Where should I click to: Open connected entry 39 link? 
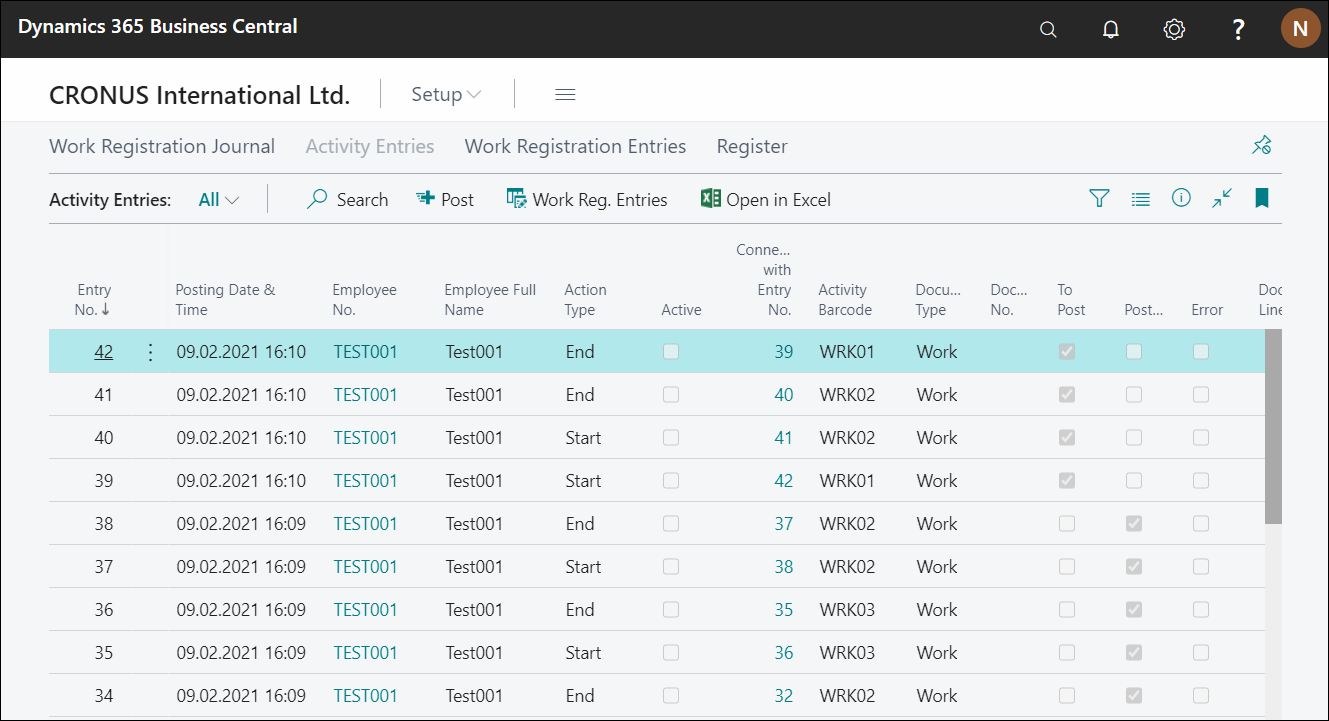coord(783,352)
